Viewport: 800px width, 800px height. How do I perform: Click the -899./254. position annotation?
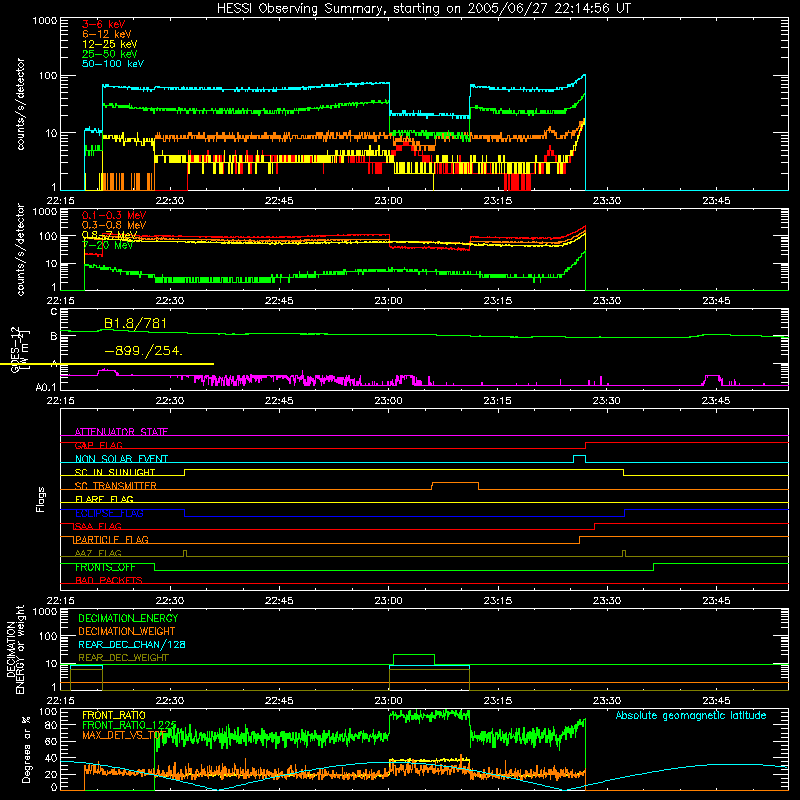[143, 351]
